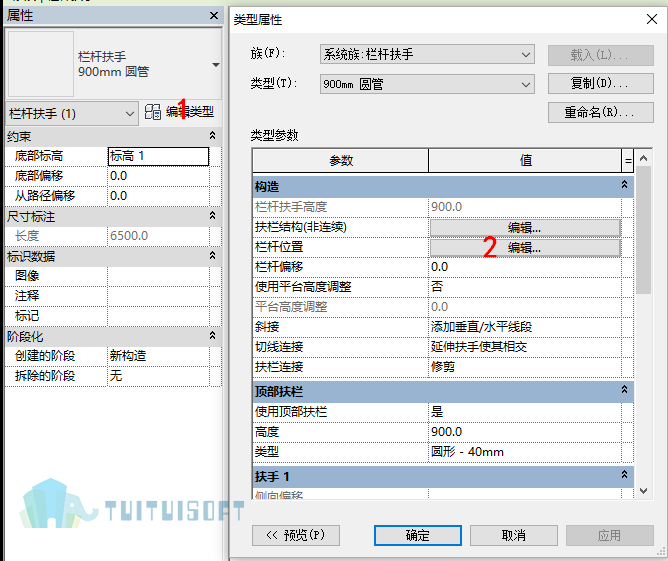Viewport: 668px width, 561px height.
Task: Collapse the 顶部扶栏 parameter group
Action: coord(624,390)
